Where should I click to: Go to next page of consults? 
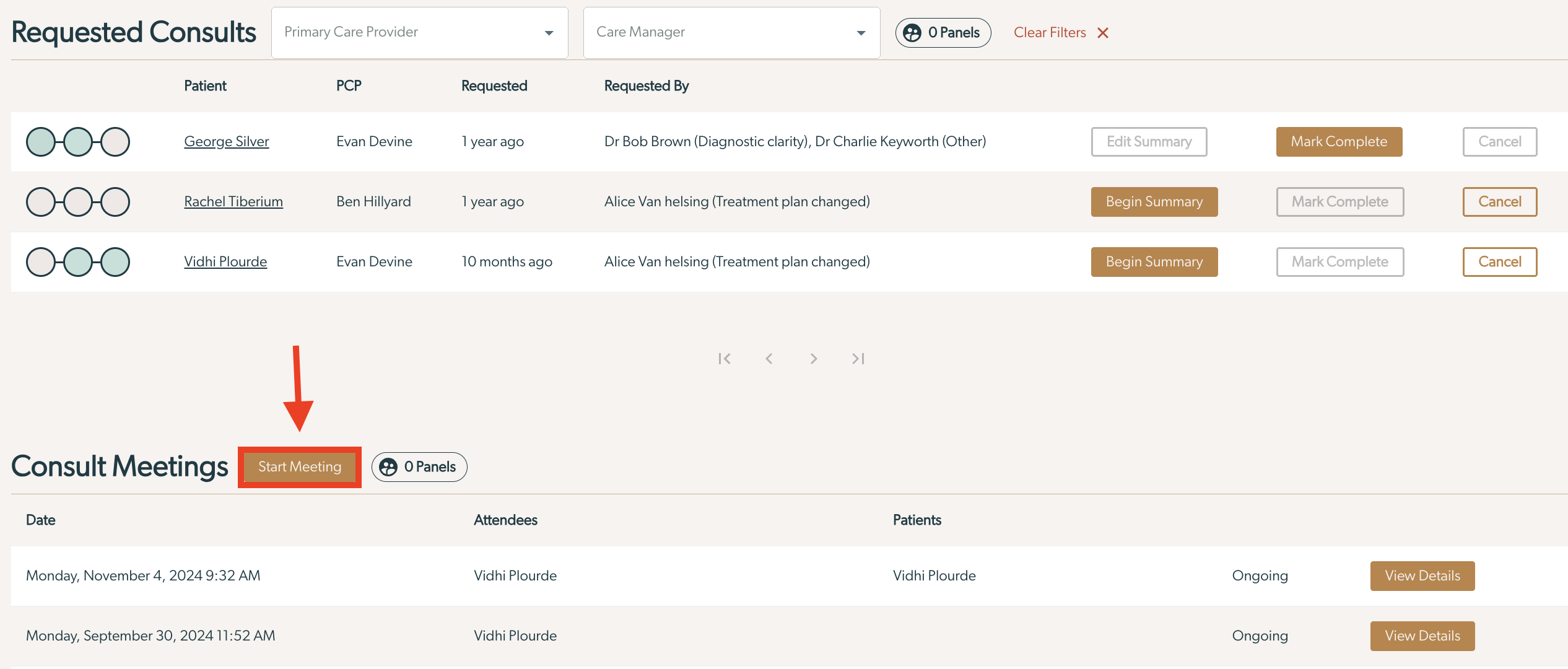coord(814,359)
